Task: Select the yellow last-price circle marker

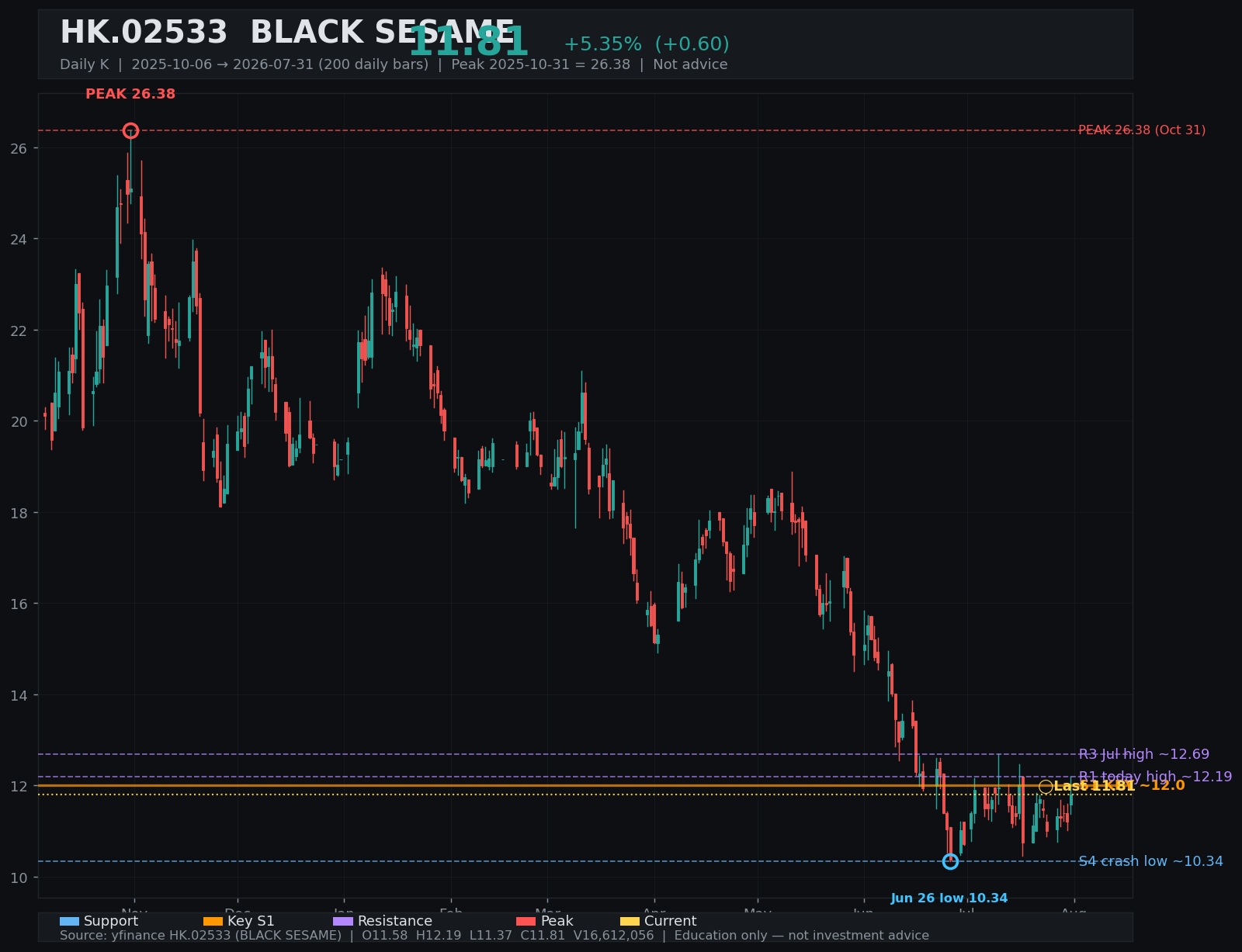Action: [1046, 787]
